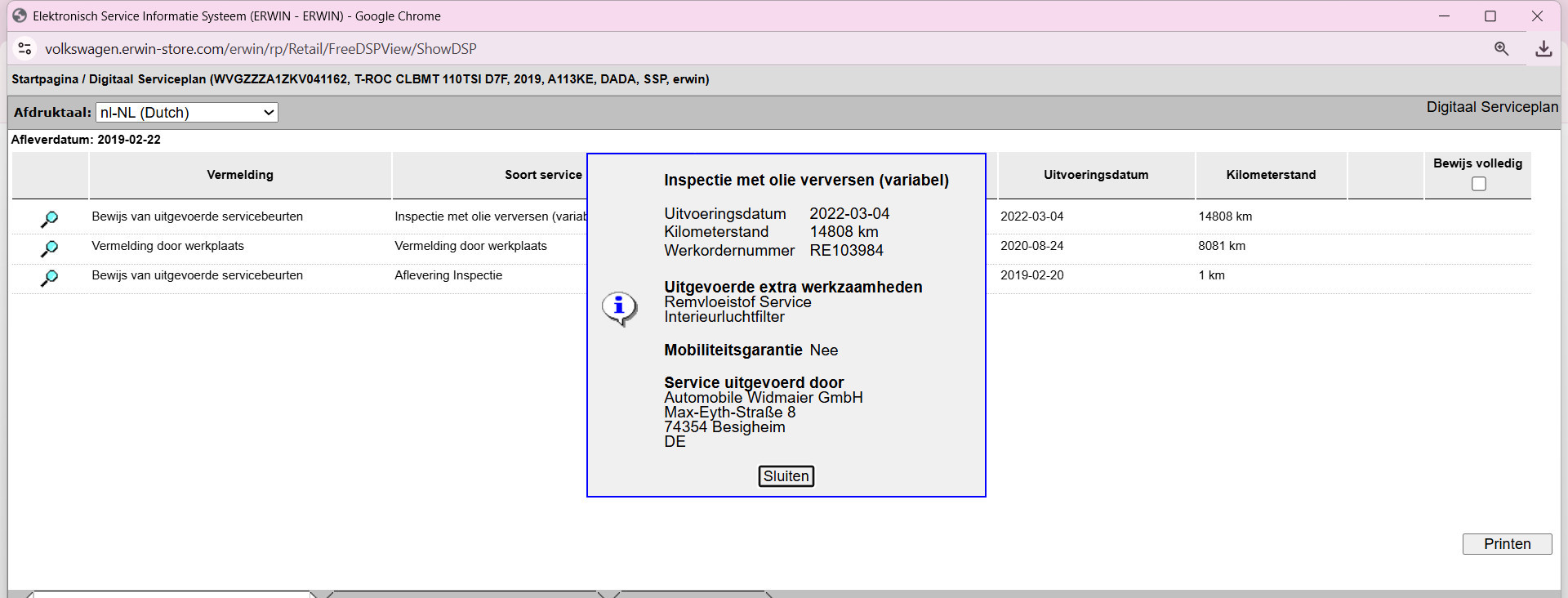Tick the Bewijs volledig checkbox

coord(1478,184)
